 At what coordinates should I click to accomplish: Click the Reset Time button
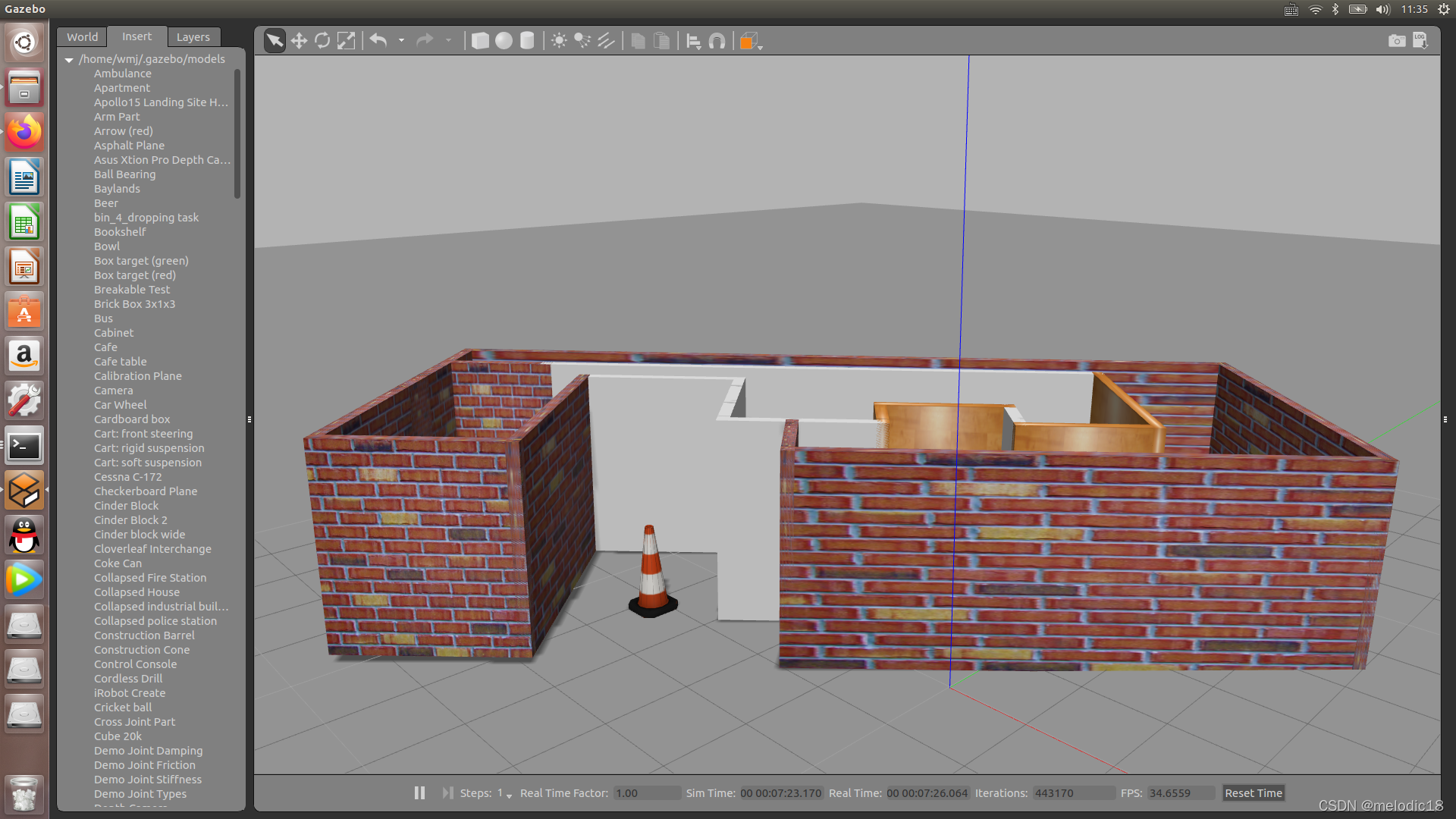click(1254, 793)
